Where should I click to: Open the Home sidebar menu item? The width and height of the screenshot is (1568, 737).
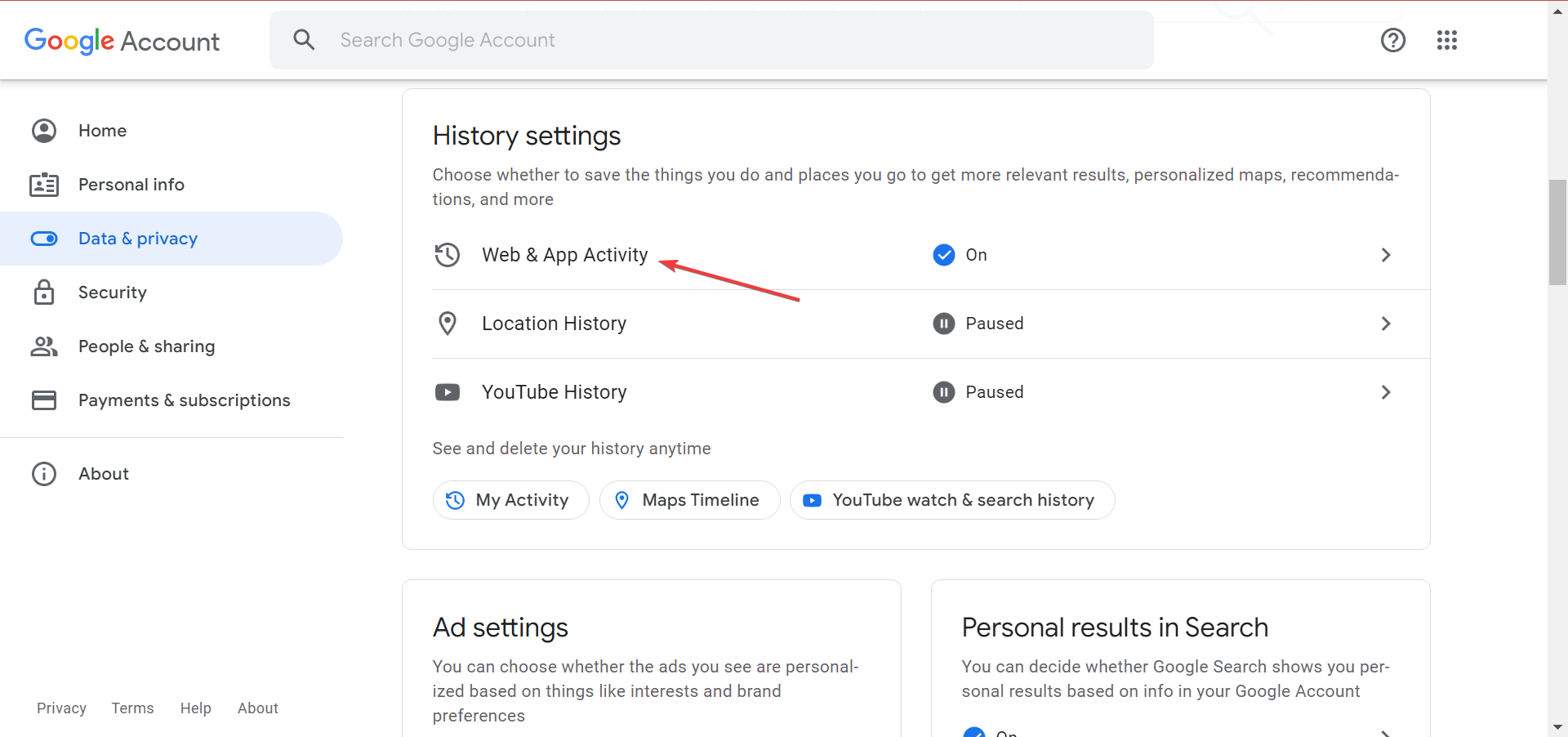pos(171,131)
